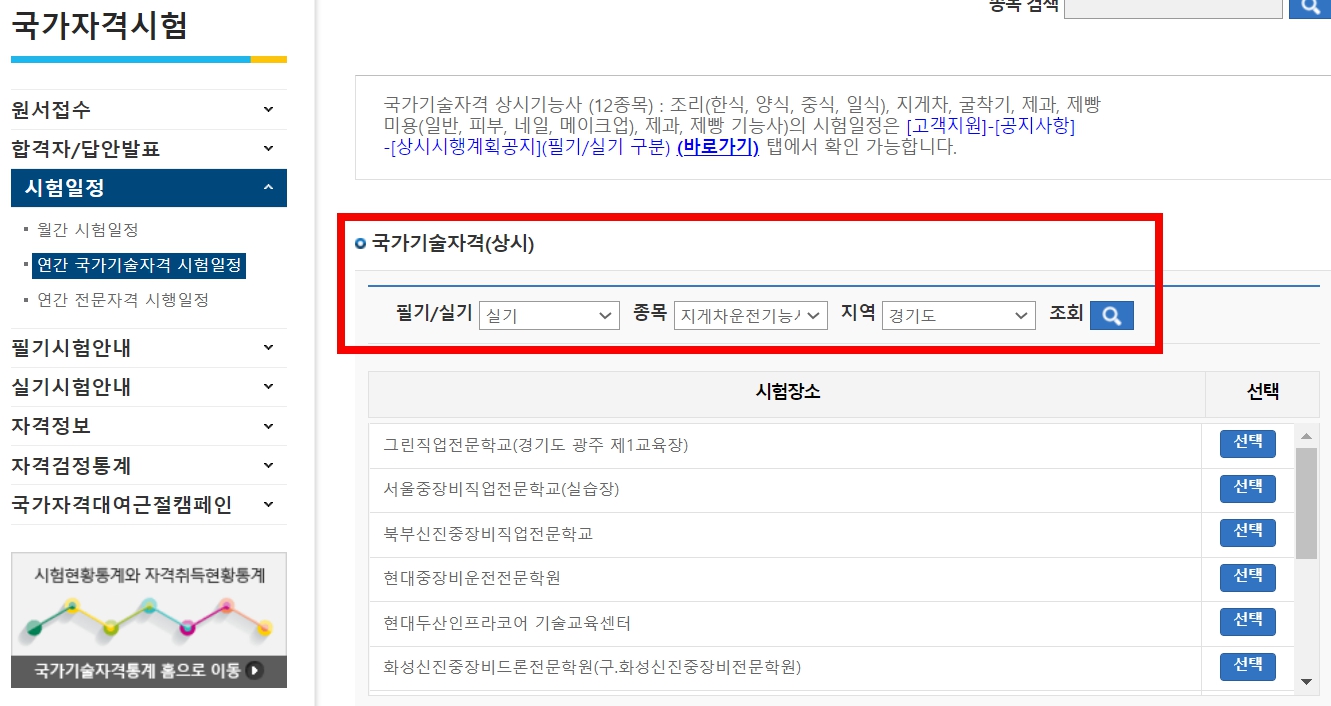Image resolution: width=1331 pixels, height=706 pixels.
Task: Select 현대중장비운전전문학원 with its 선택 button
Action: (1248, 577)
